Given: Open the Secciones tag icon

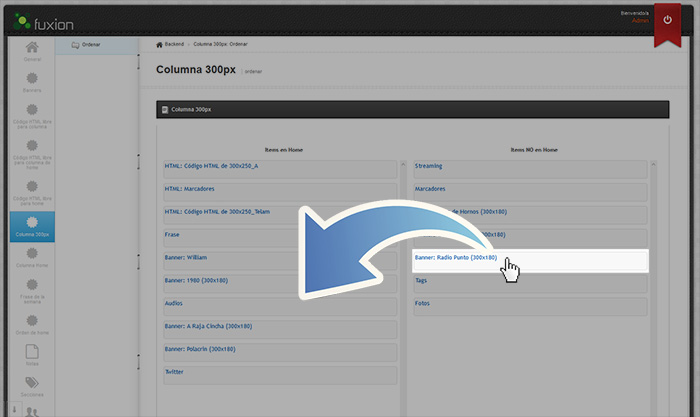Looking at the screenshot, I should pyautogui.click(x=33, y=386).
